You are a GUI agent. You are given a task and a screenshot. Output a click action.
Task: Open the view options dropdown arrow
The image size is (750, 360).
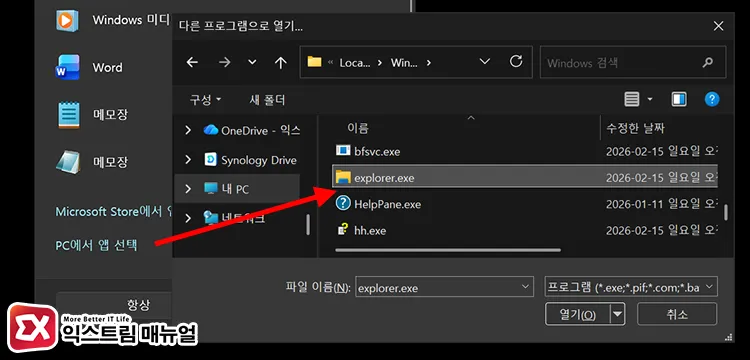pos(650,99)
